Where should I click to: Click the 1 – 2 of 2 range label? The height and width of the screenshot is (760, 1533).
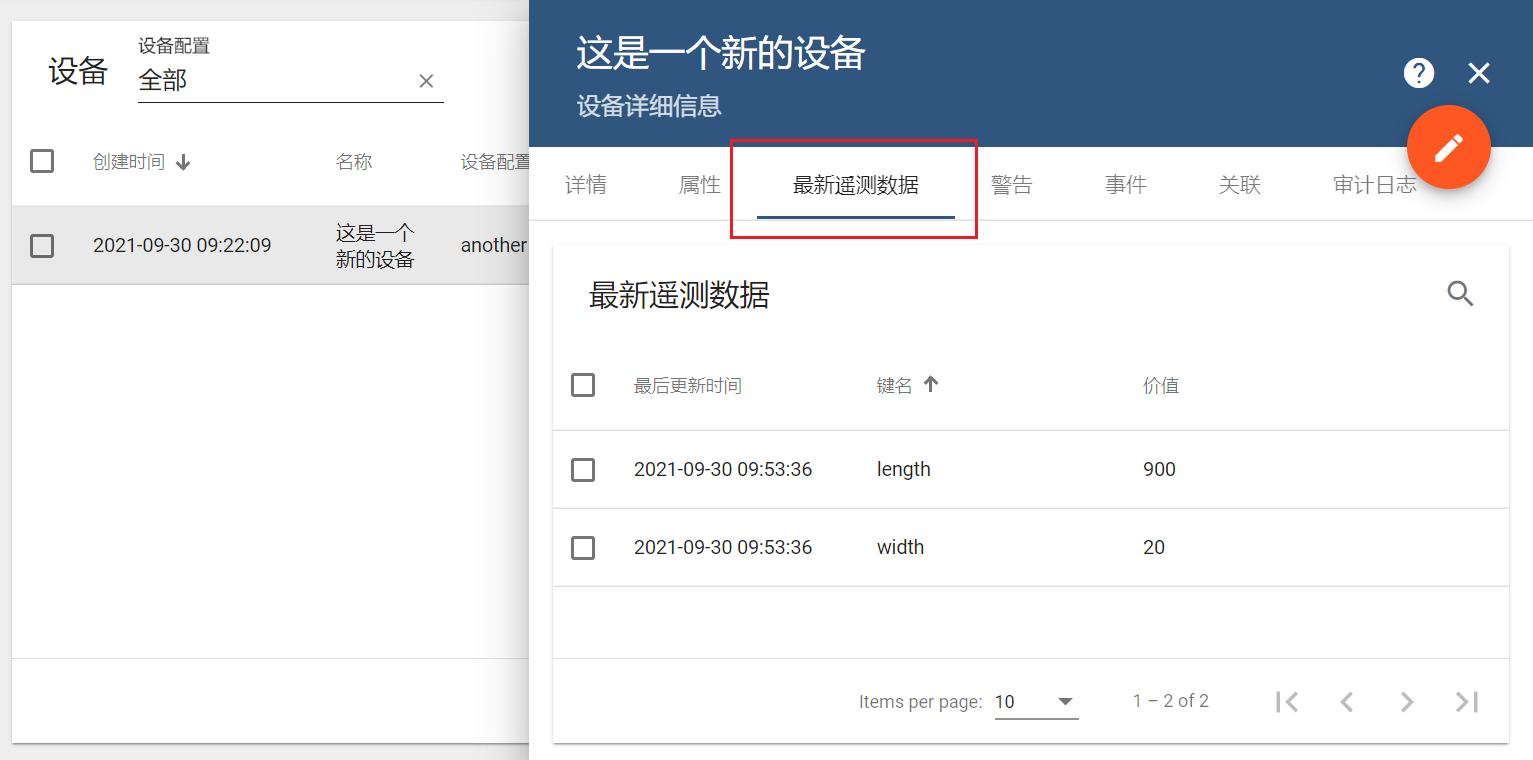click(1171, 701)
